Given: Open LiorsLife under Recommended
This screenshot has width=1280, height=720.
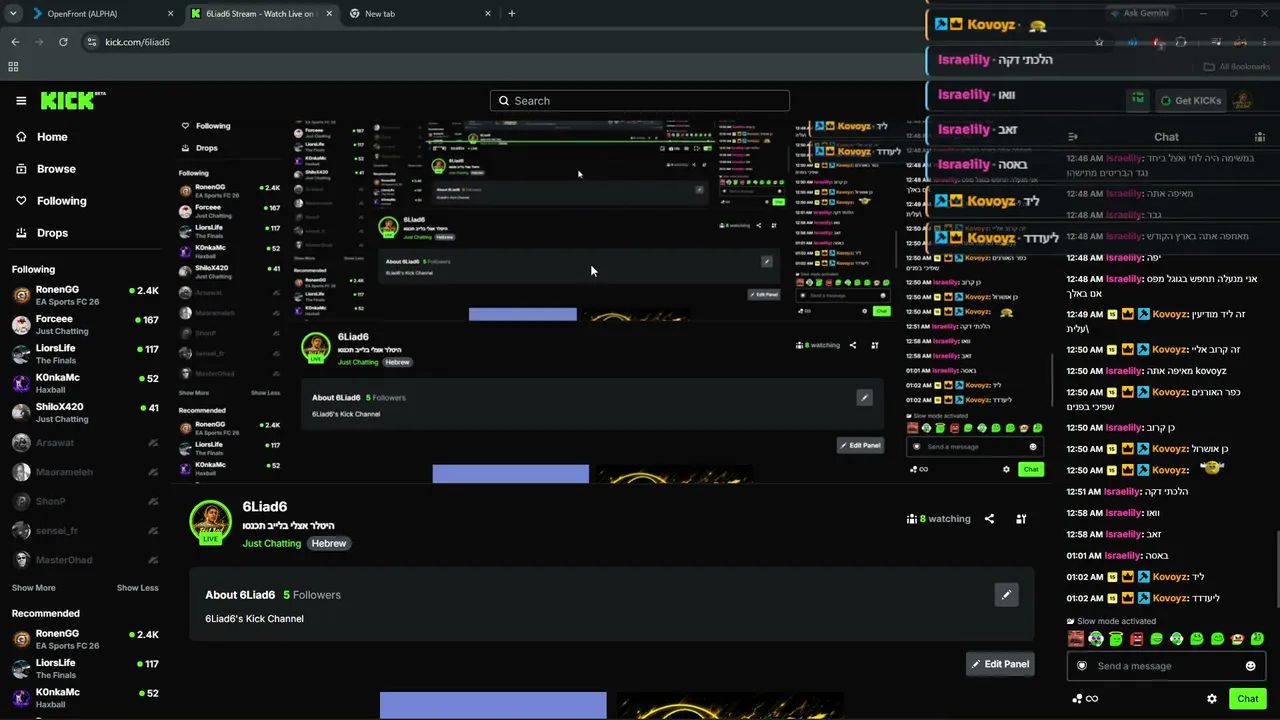Looking at the screenshot, I should [85, 668].
